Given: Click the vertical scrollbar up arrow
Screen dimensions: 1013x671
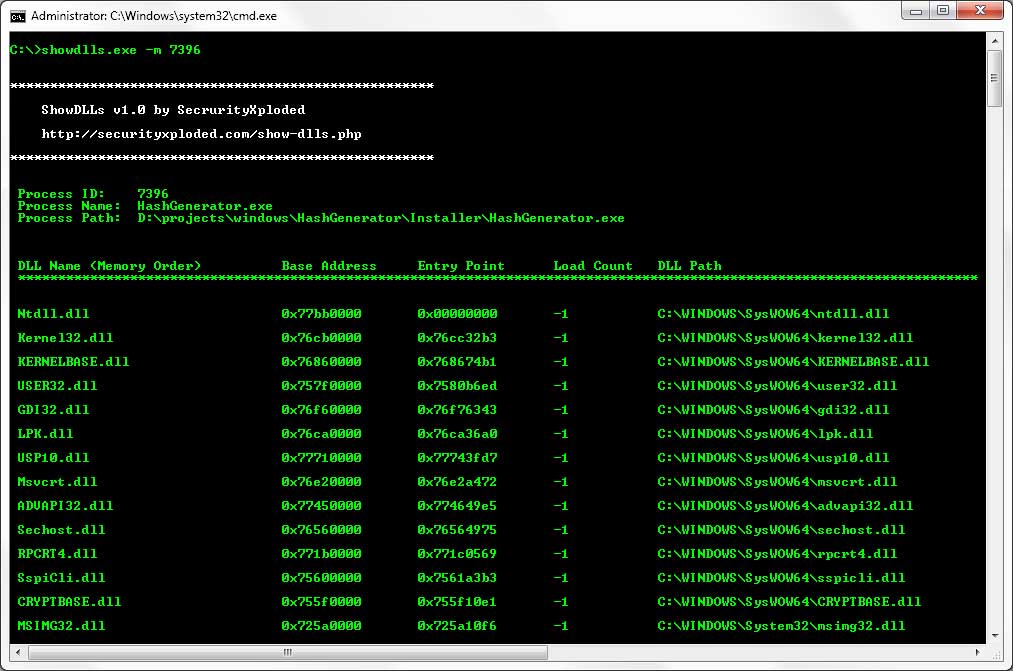Looking at the screenshot, I should (995, 40).
